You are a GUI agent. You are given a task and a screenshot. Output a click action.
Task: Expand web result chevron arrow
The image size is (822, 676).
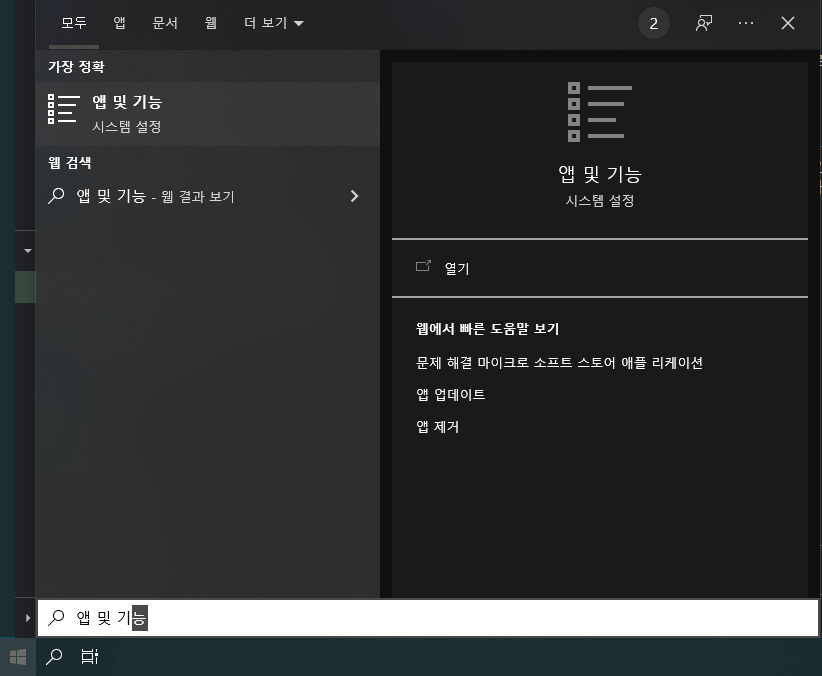[354, 196]
